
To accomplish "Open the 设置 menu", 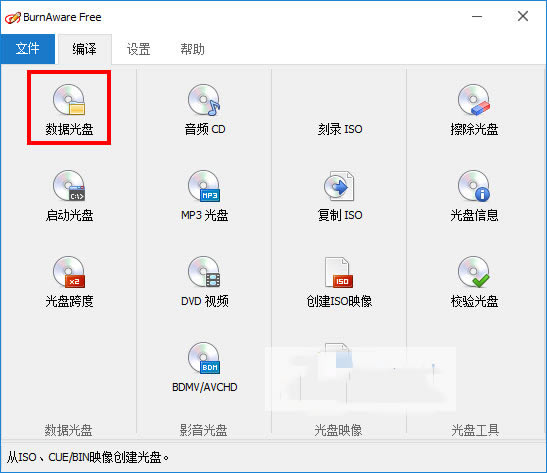I will [138, 49].
